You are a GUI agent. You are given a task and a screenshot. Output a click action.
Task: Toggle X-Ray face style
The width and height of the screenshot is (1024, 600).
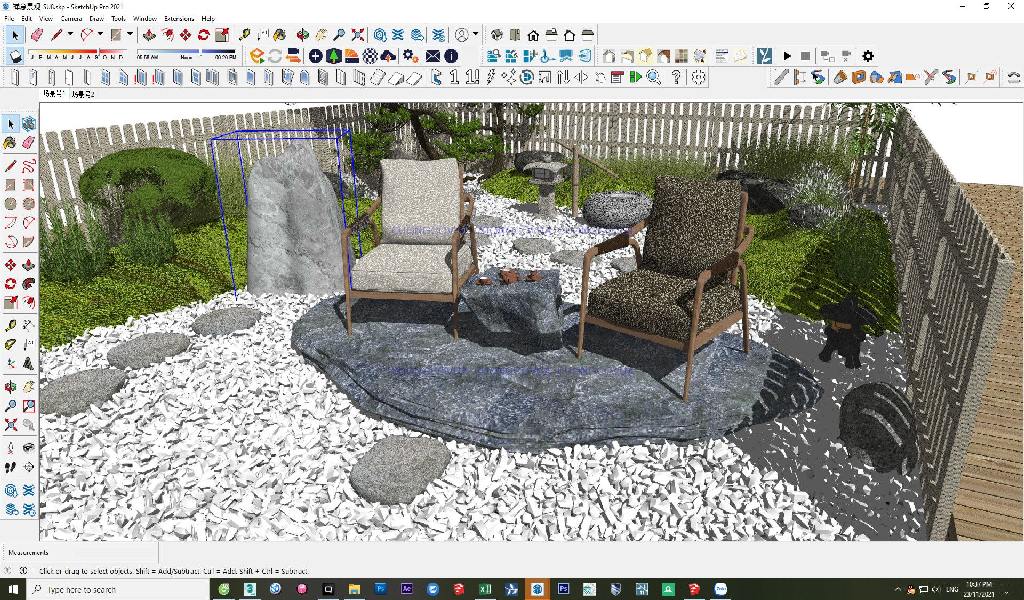click(609, 56)
